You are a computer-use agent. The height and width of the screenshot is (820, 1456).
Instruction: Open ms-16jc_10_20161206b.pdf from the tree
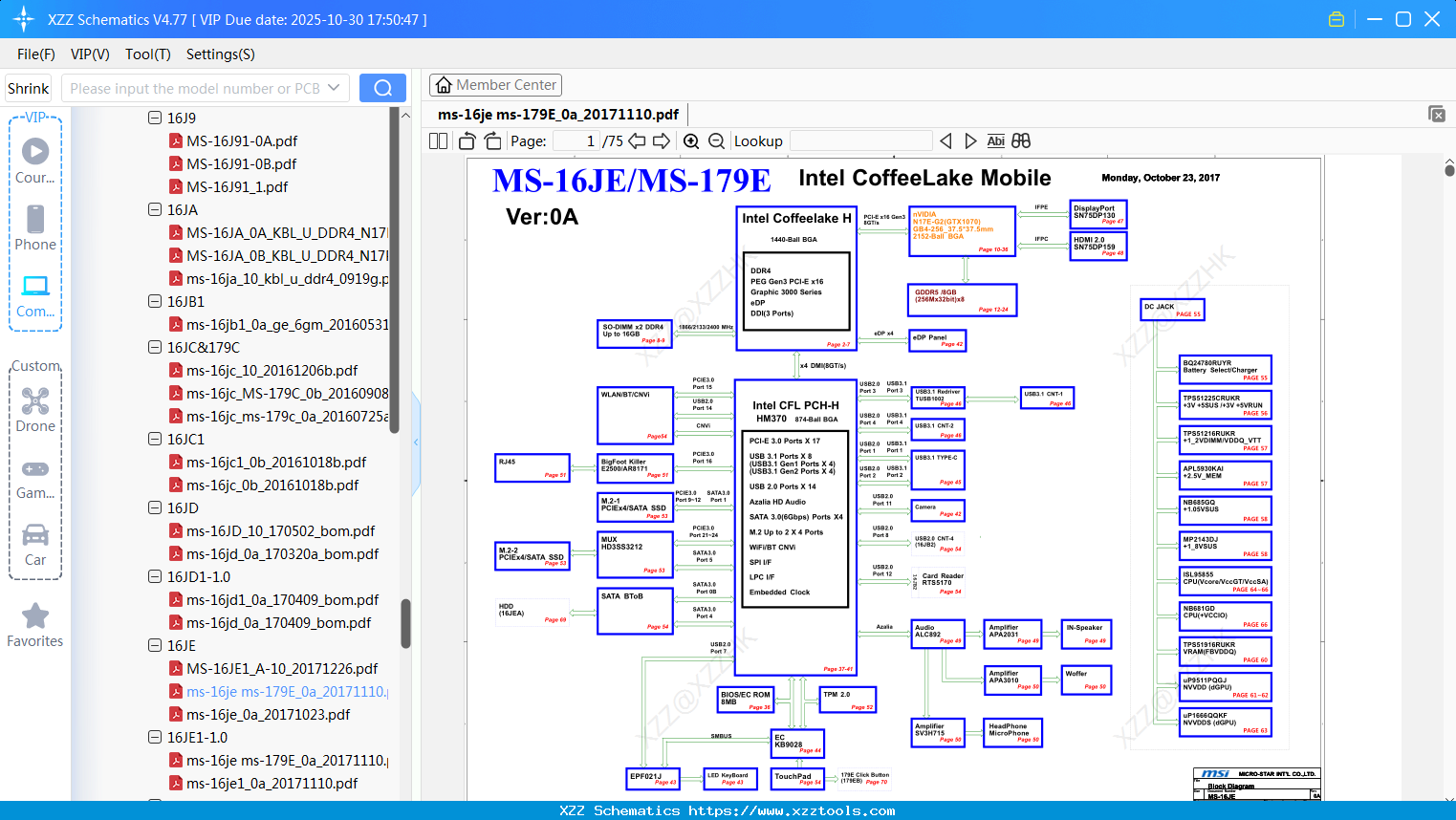(x=272, y=370)
